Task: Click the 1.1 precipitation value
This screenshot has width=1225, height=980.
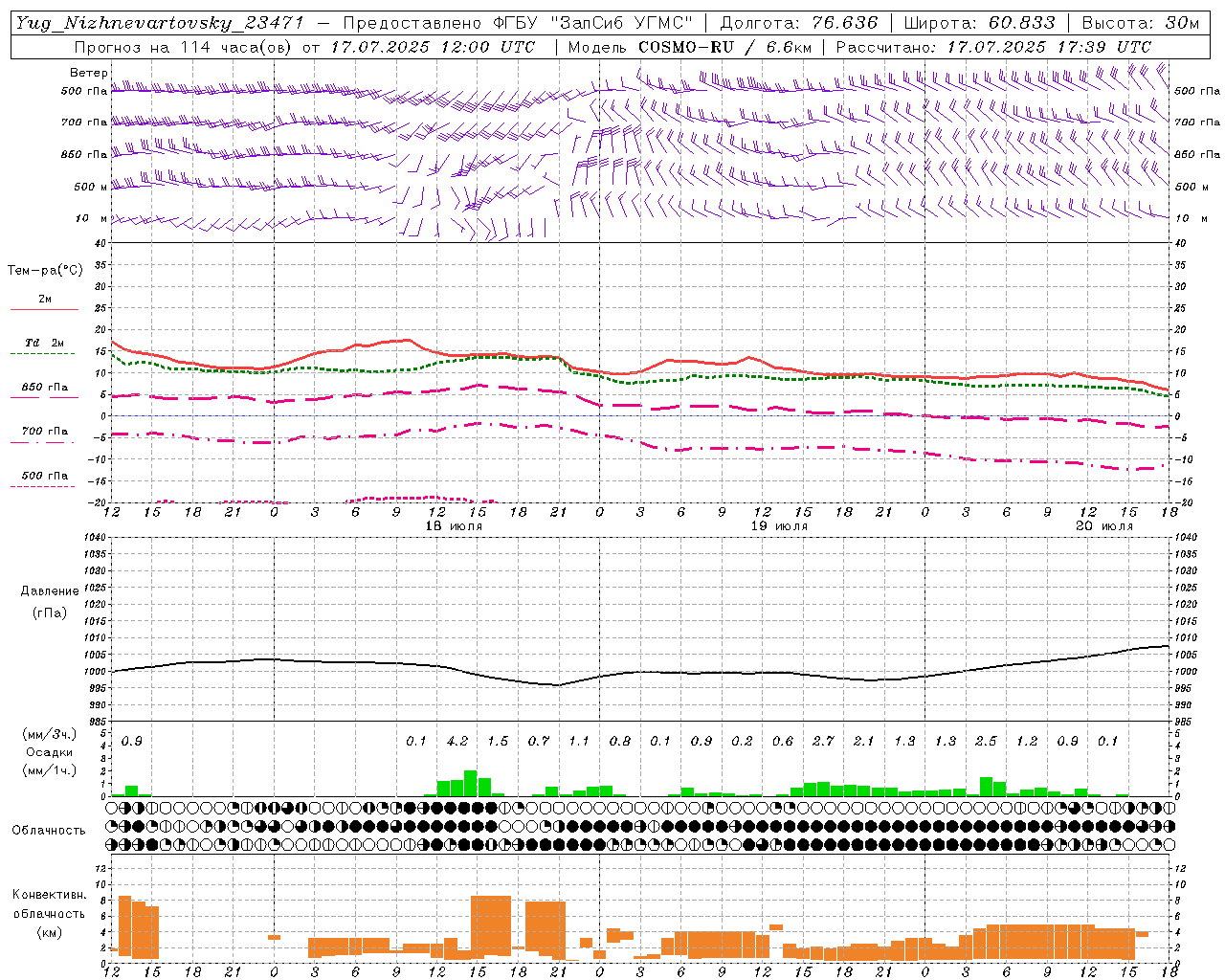Action: coord(579,742)
